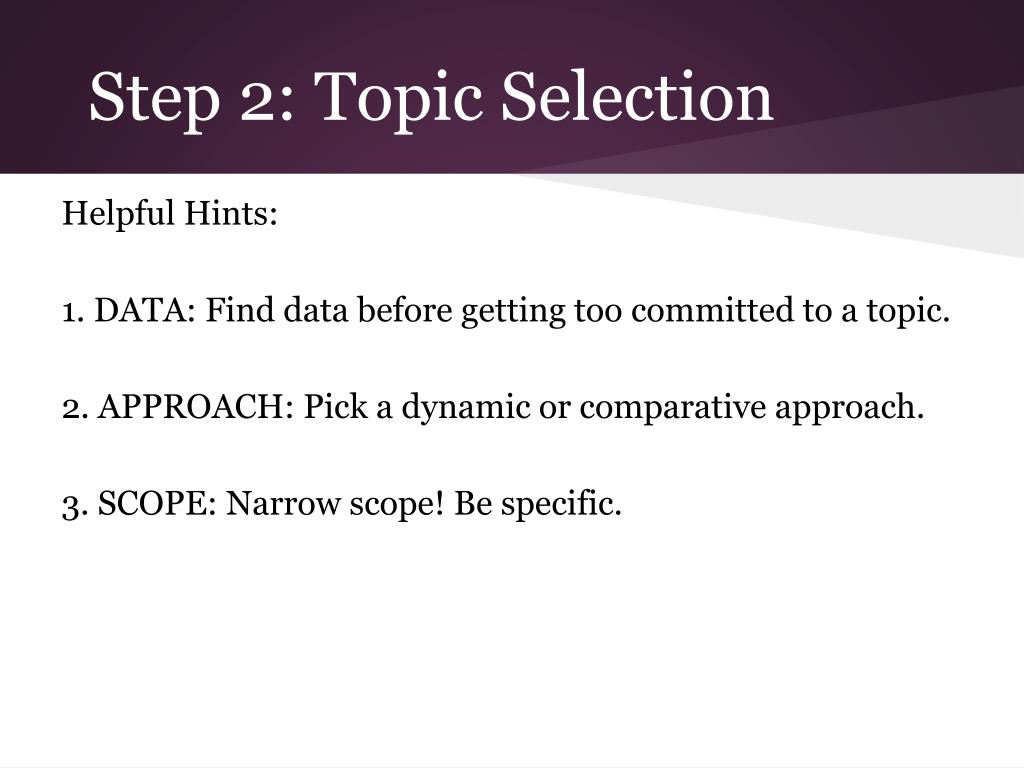
Task: Click the word 'approach.' ending hint two
Action: pos(850,408)
